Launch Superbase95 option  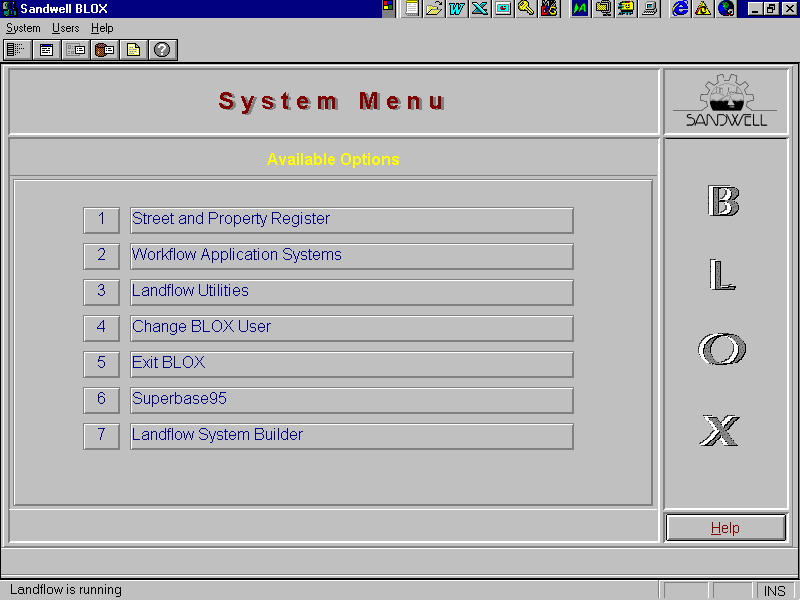[x=352, y=400]
